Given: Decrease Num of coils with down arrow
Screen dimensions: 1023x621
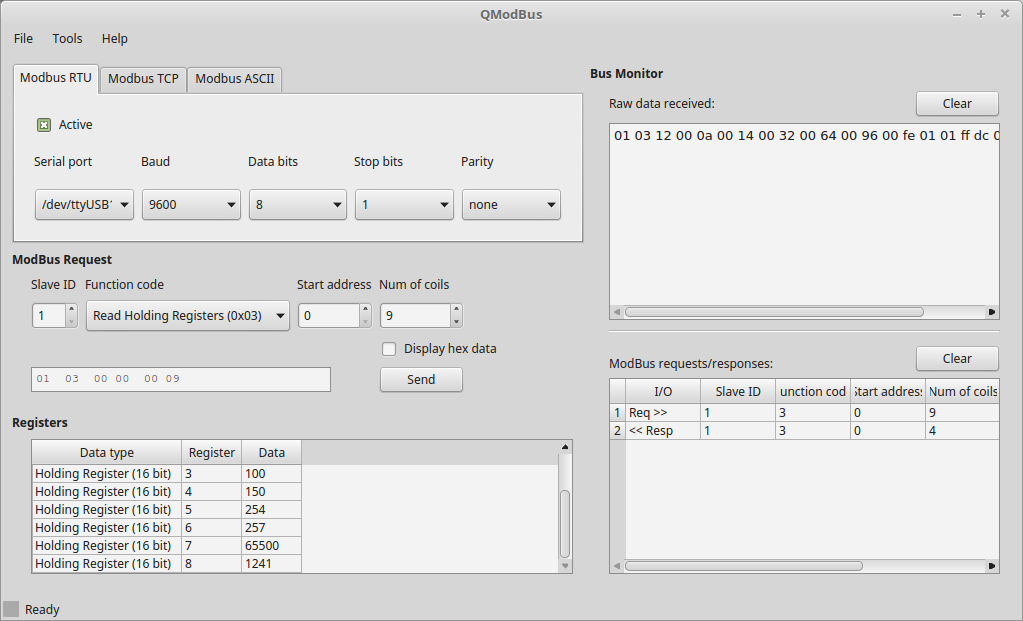Looking at the screenshot, I should click(457, 322).
